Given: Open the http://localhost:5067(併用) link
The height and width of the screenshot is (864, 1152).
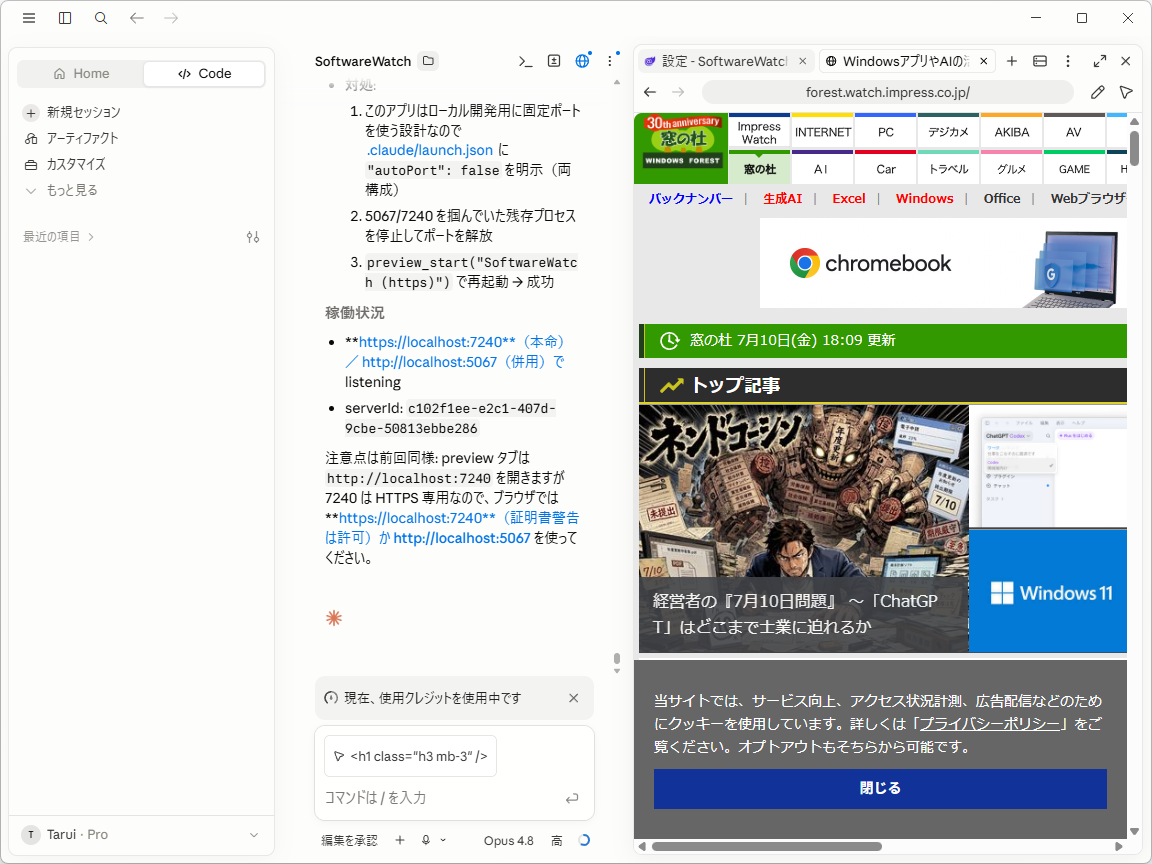Looking at the screenshot, I should (x=456, y=362).
